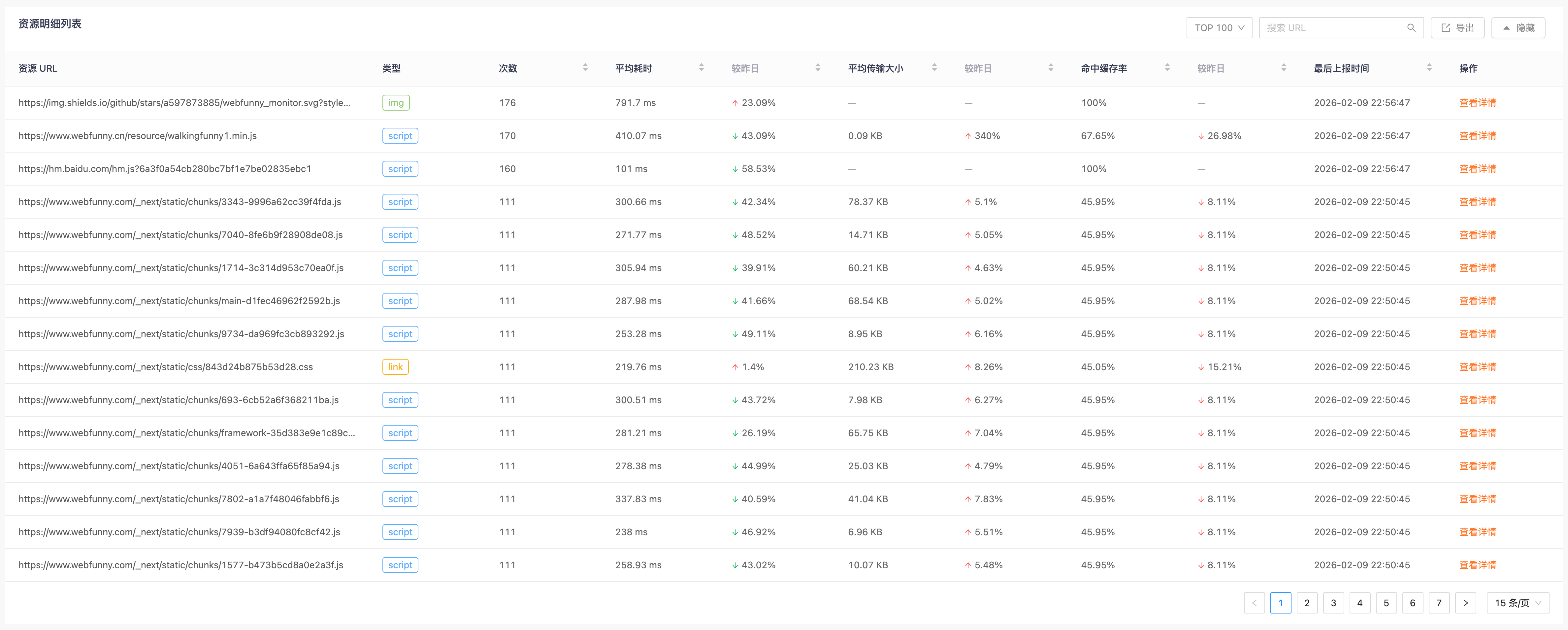
Task: Click previous page arrow in pagination
Action: point(1254,603)
